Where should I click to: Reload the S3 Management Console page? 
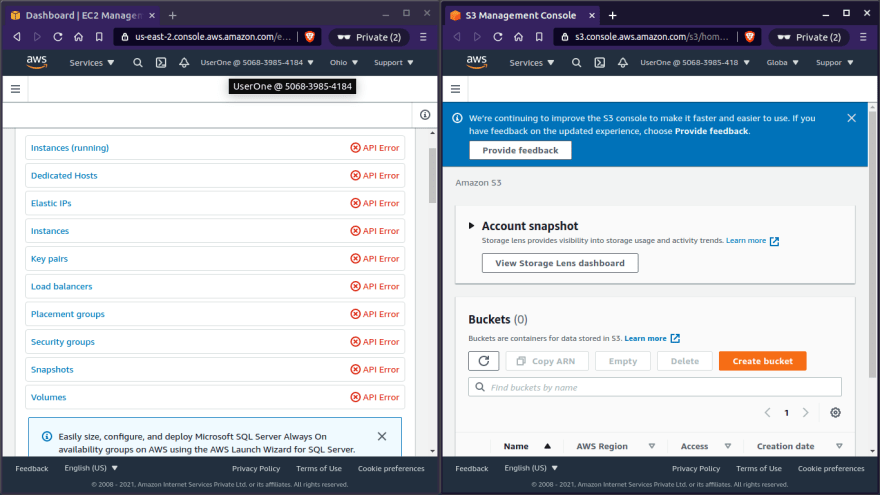coord(498,37)
